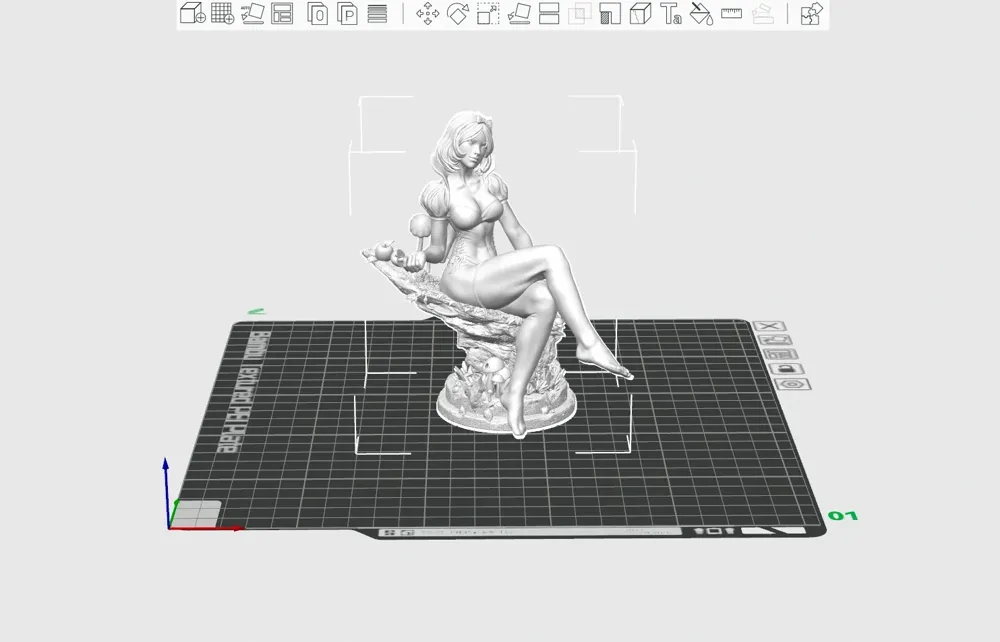
Task: Toggle the plate lock icon
Action: pyautogui.click(x=786, y=368)
